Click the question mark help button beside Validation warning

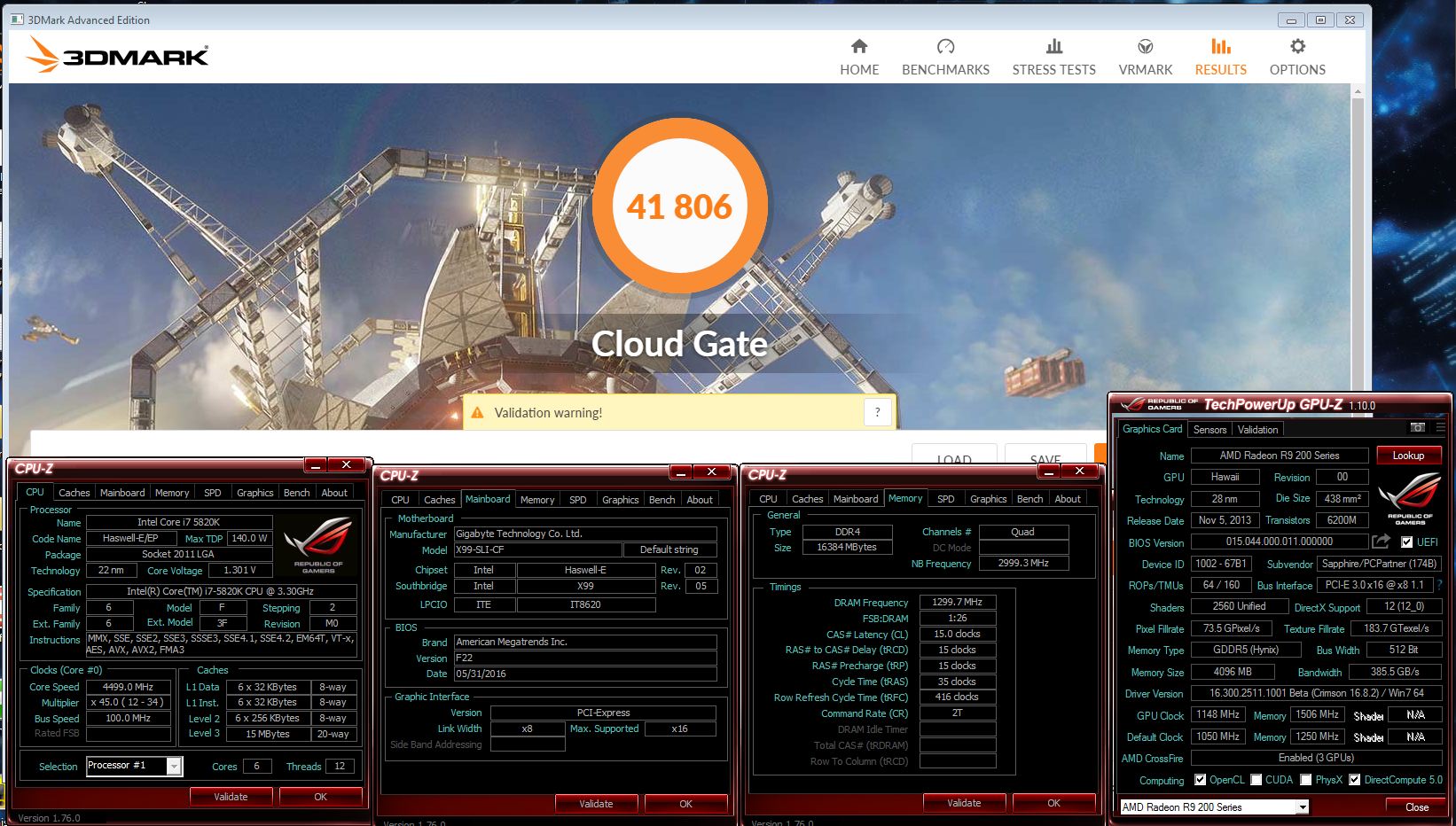[x=877, y=412]
